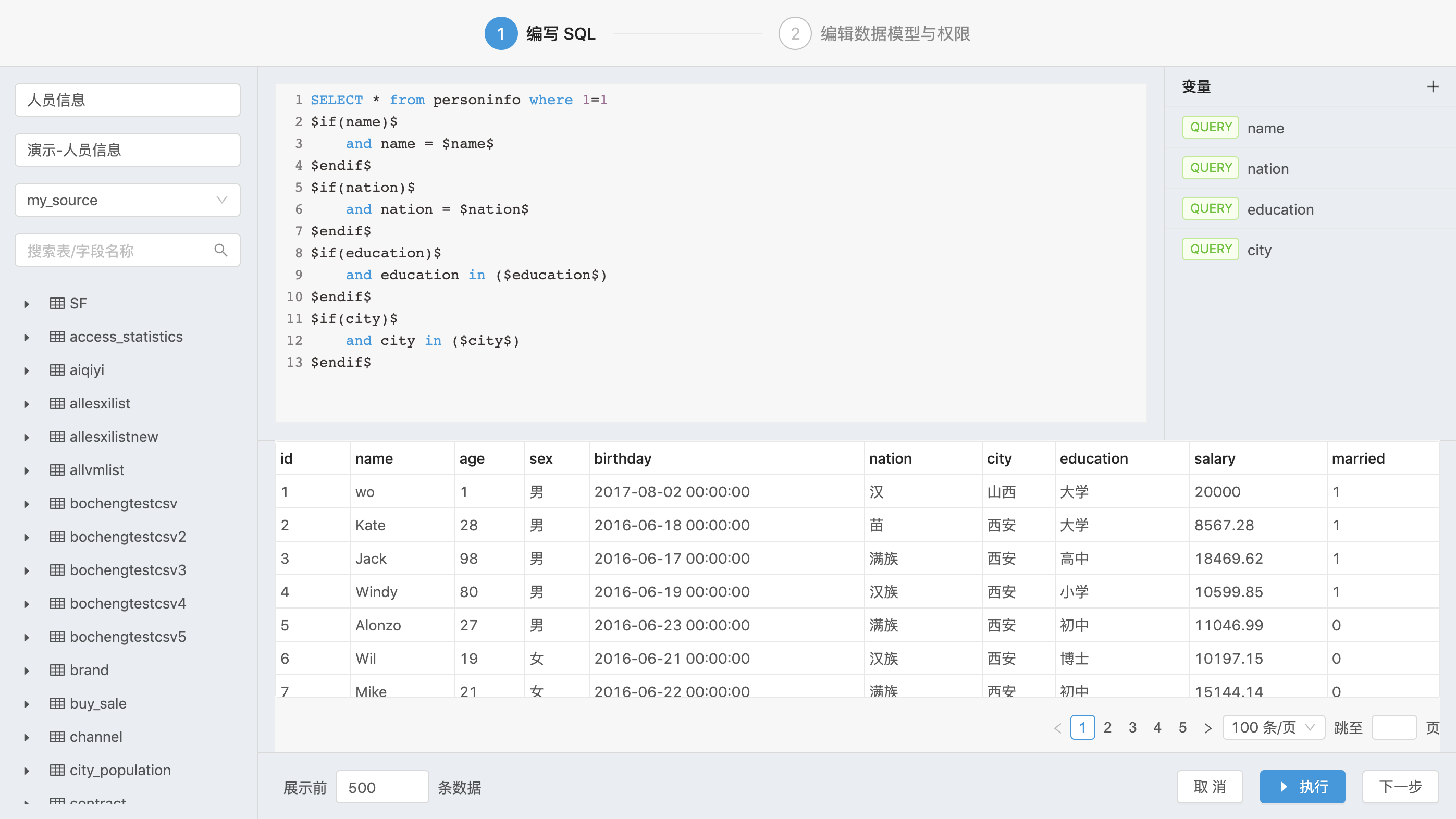The height and width of the screenshot is (819, 1456).
Task: Click the 取消 cancel button
Action: [x=1209, y=786]
